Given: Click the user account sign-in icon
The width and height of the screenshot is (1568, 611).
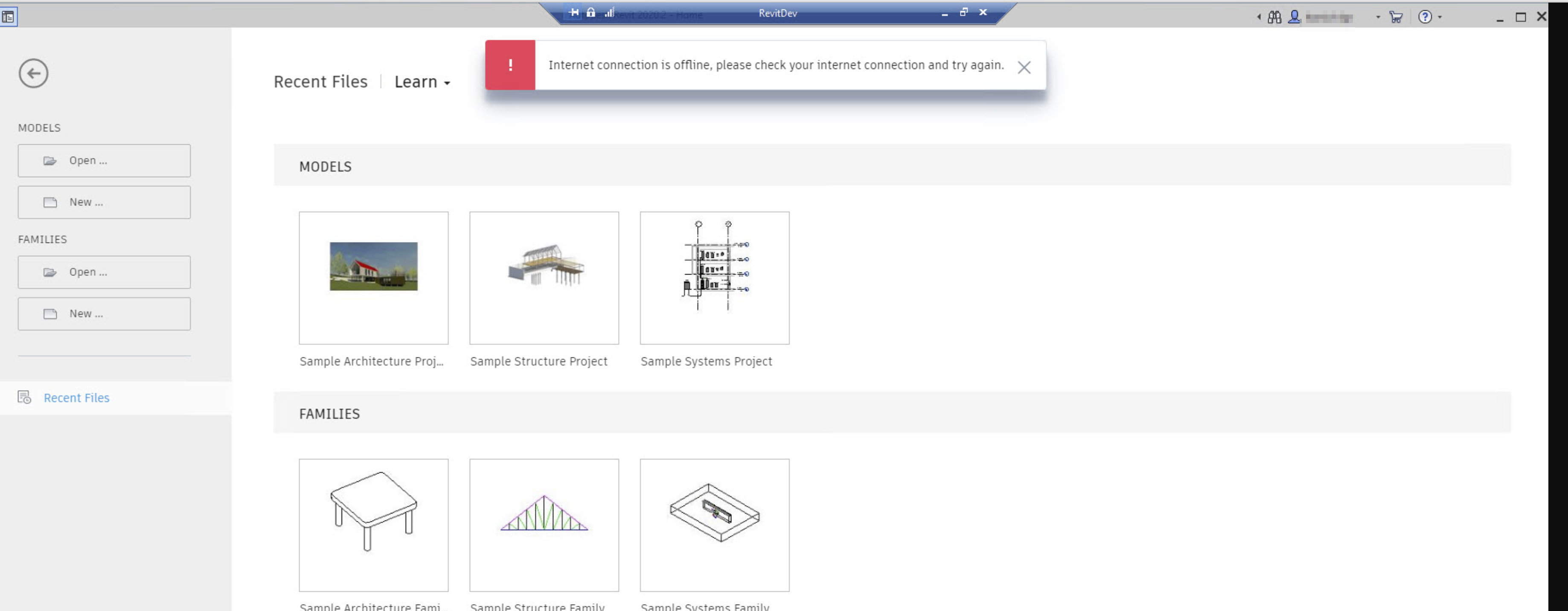Looking at the screenshot, I should click(1294, 17).
